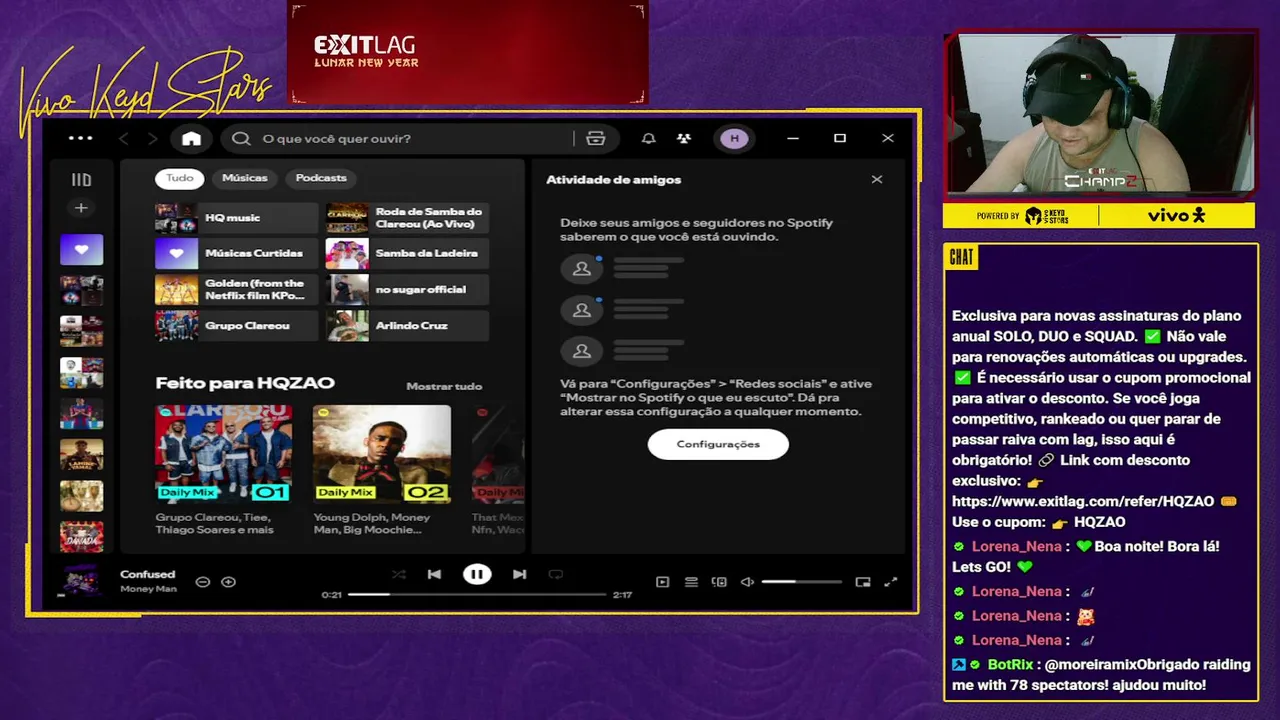Open the profile avatar 'H' menu
This screenshot has width=1280, height=720.
(x=735, y=139)
